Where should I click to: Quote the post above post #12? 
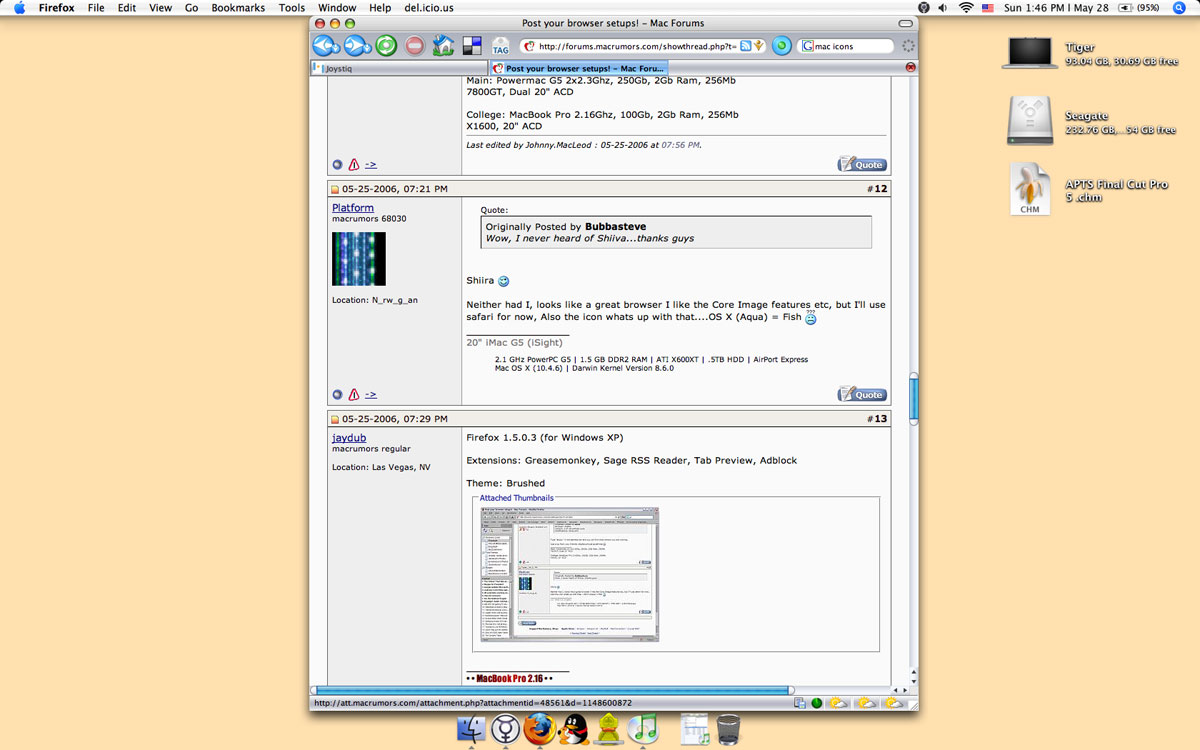pyautogui.click(x=862, y=164)
